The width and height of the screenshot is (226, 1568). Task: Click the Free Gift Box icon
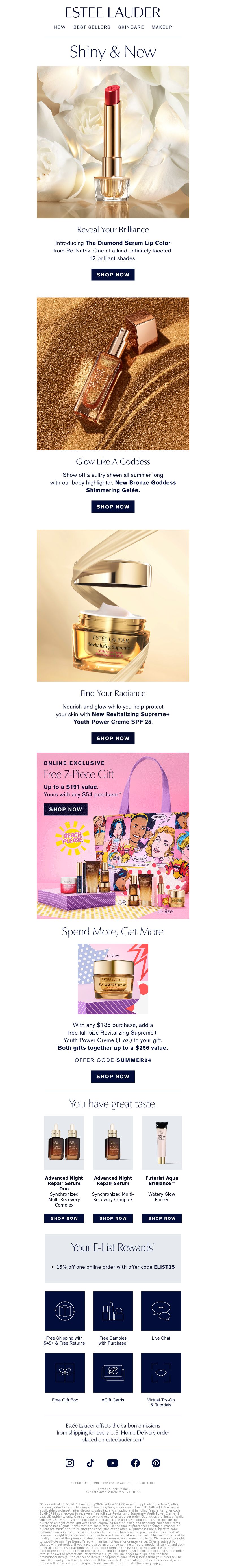[65, 1373]
